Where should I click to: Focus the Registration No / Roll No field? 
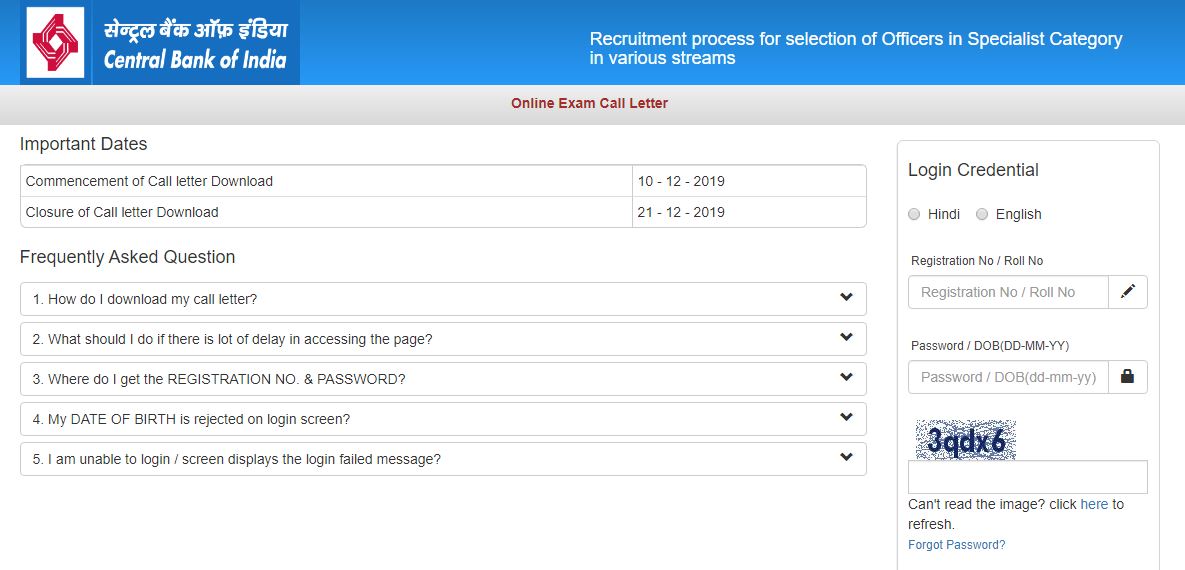tap(1008, 292)
